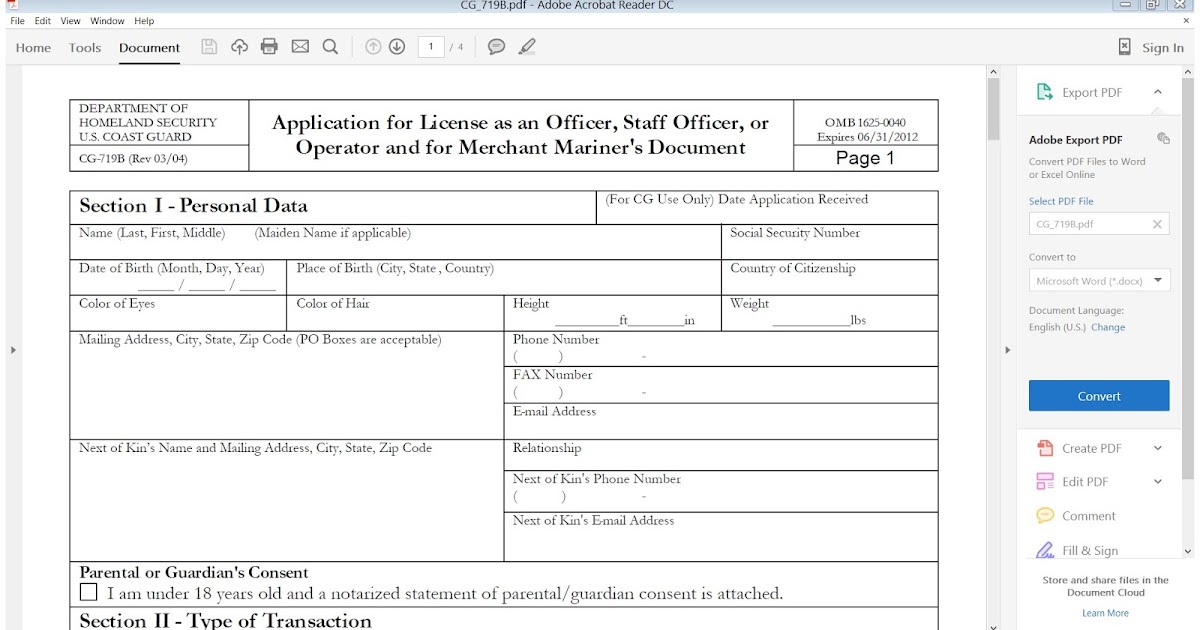
Task: Check the under 18 parental consent box
Action: tap(88, 593)
